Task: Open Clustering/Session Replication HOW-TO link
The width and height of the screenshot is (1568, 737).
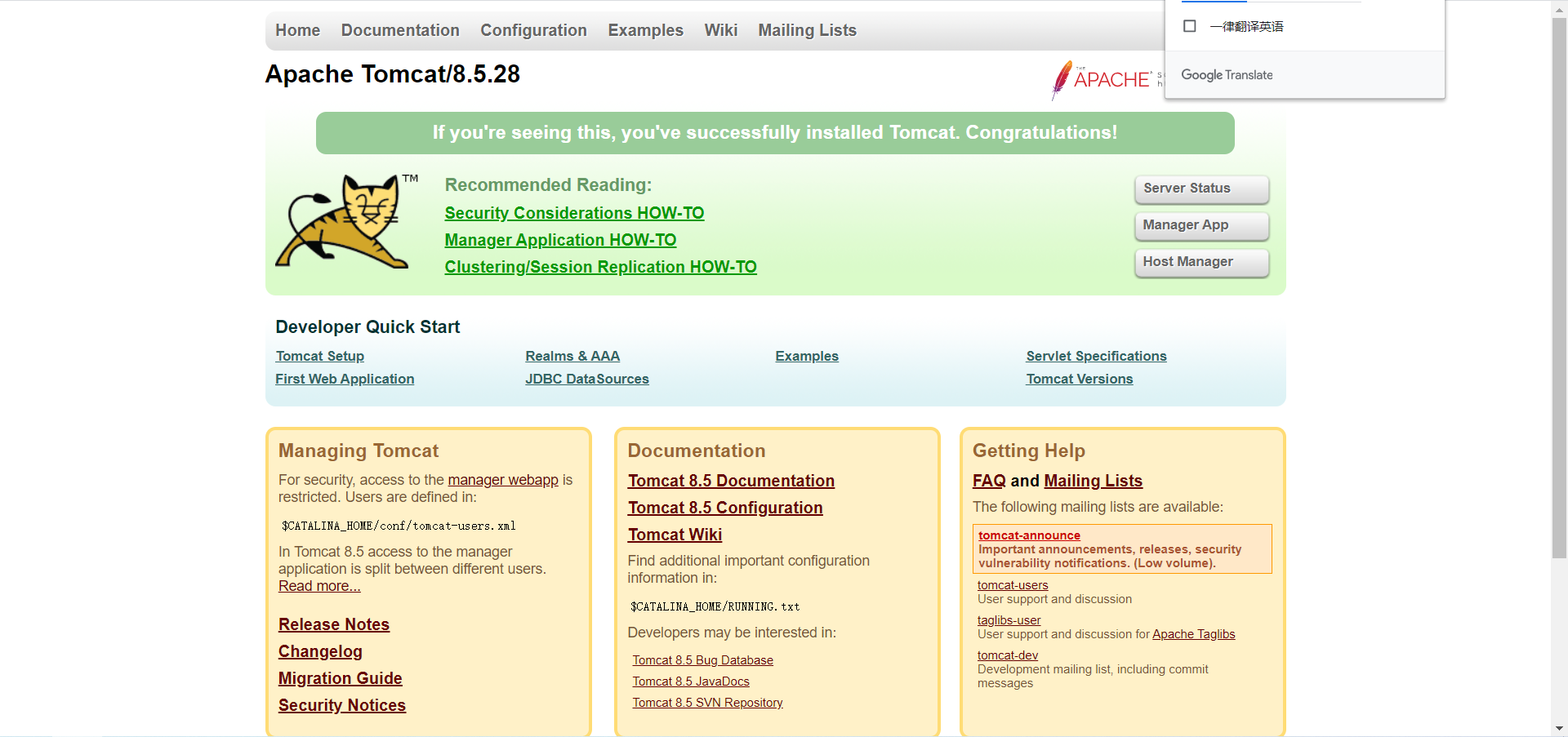Action: click(x=600, y=267)
